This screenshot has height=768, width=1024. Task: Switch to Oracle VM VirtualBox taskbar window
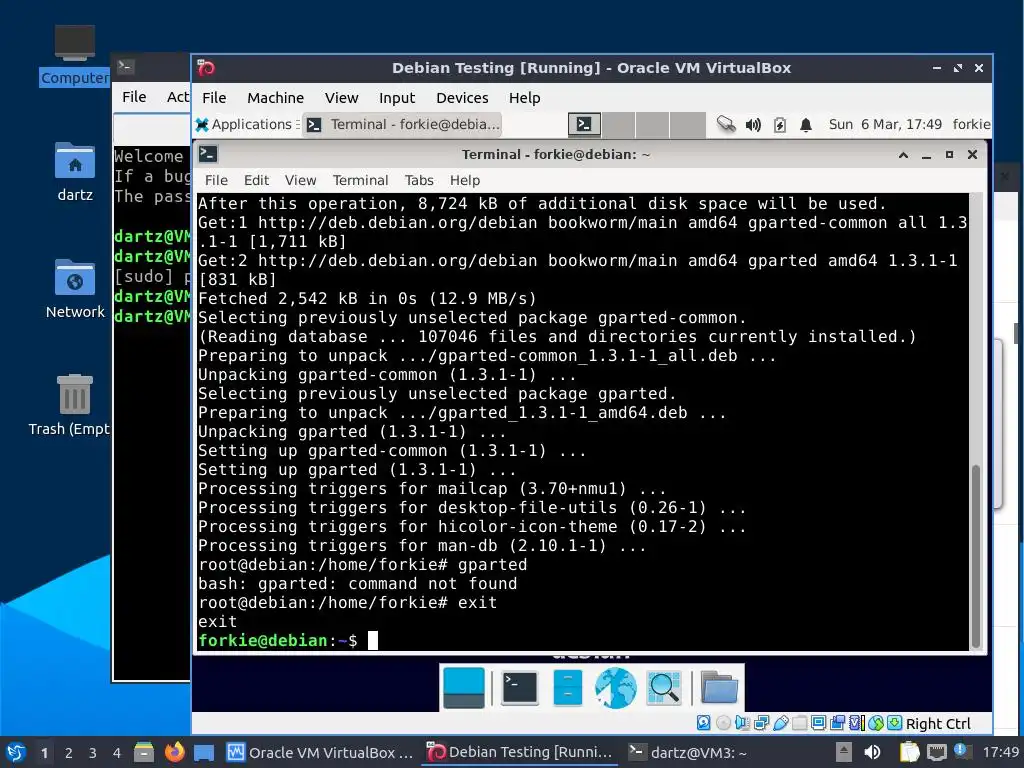pos(320,752)
